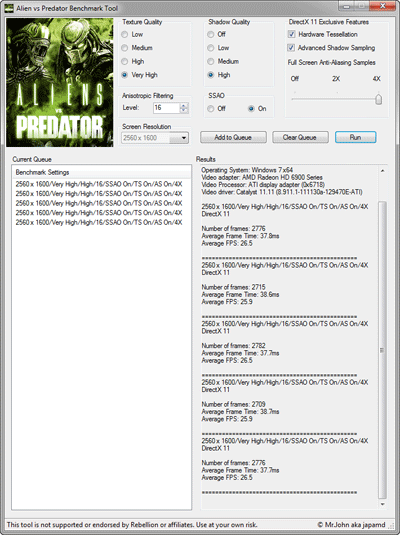Screen dimensions: 400x535
Task: Click the Anisotropic Filtering level field
Action: [166, 108]
